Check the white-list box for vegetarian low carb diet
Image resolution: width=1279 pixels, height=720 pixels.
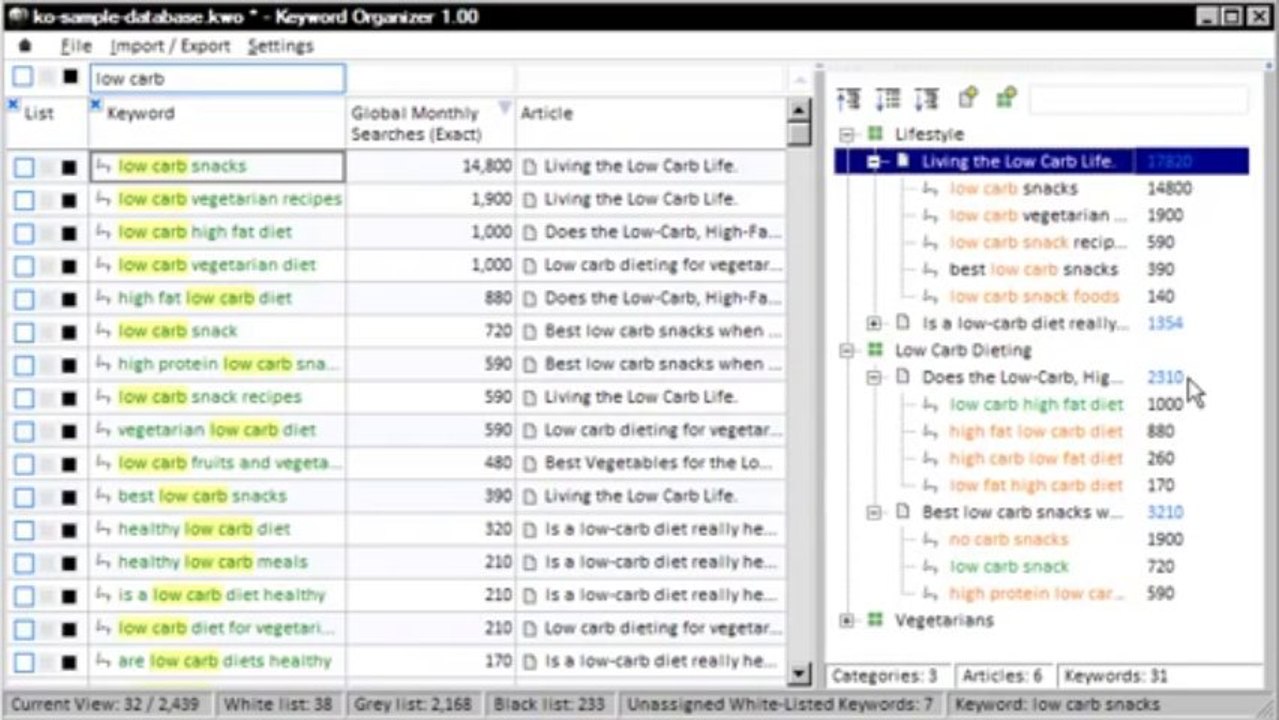pos(23,431)
